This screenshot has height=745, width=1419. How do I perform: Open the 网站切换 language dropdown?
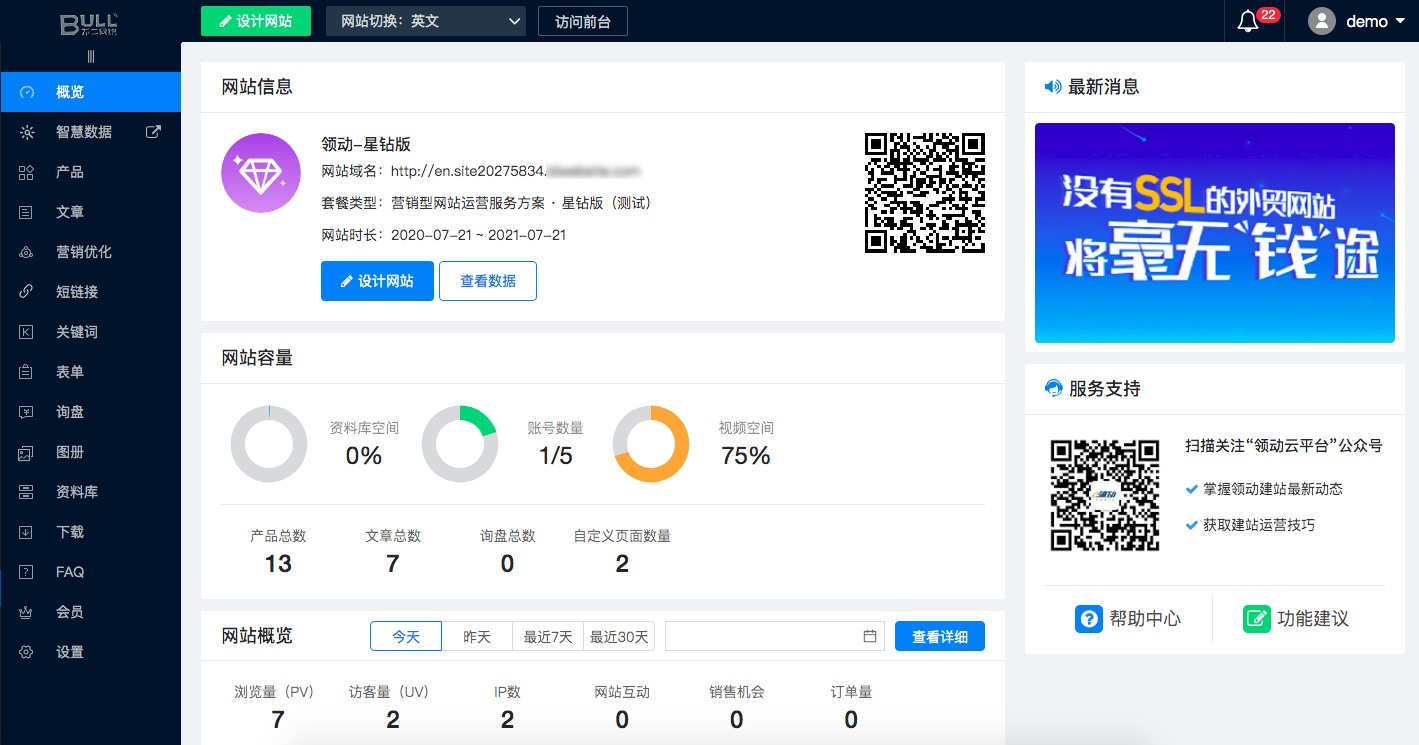pos(426,21)
